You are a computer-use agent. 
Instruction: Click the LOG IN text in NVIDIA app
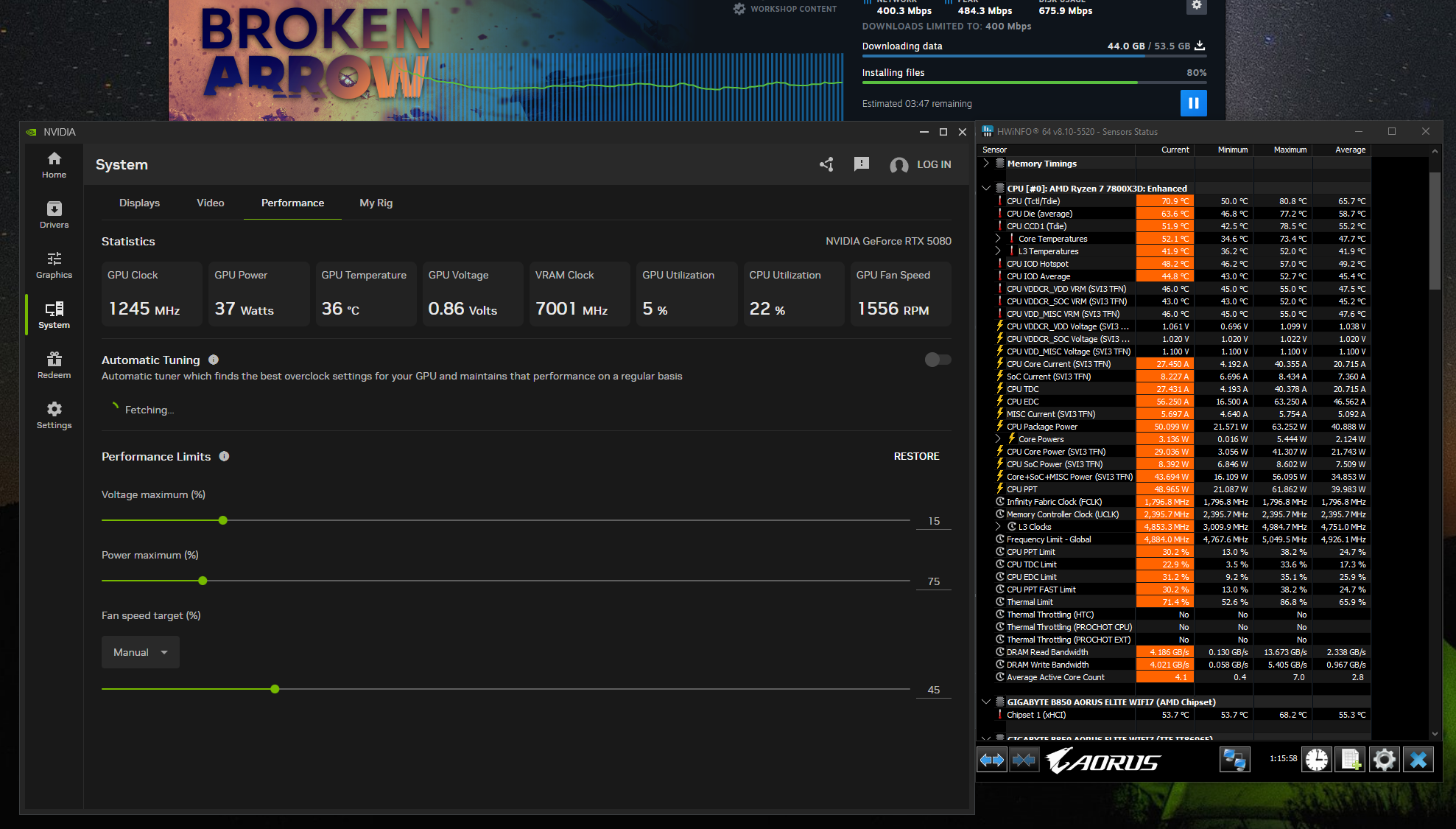934,164
